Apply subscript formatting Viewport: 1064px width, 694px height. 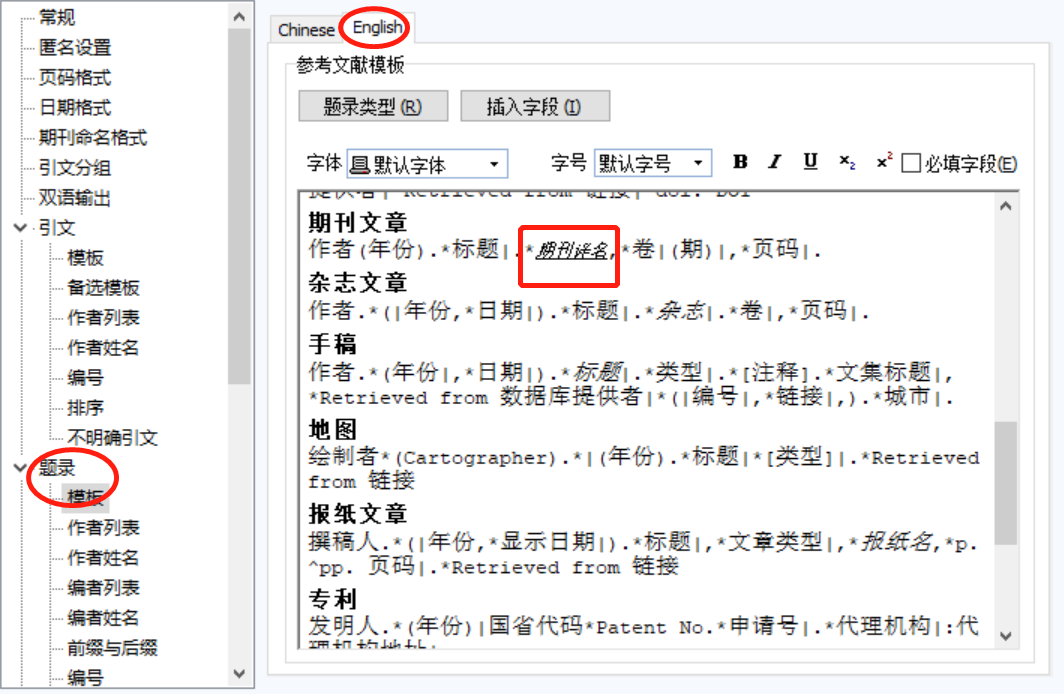[846, 163]
